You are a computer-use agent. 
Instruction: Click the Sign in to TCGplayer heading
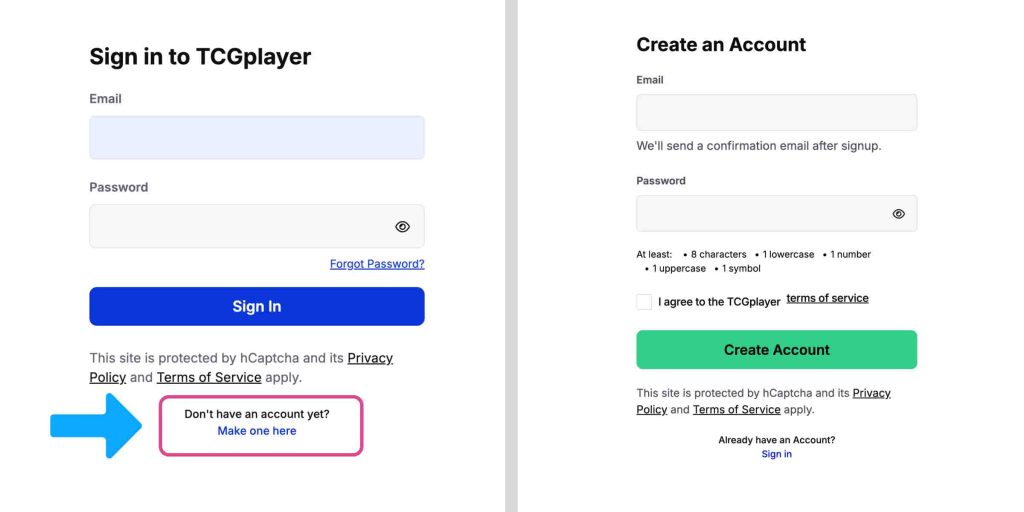pyautogui.click(x=200, y=57)
